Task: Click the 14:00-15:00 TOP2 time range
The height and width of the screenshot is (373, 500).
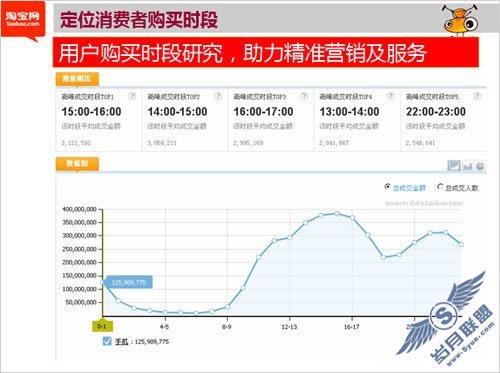Action: point(177,112)
